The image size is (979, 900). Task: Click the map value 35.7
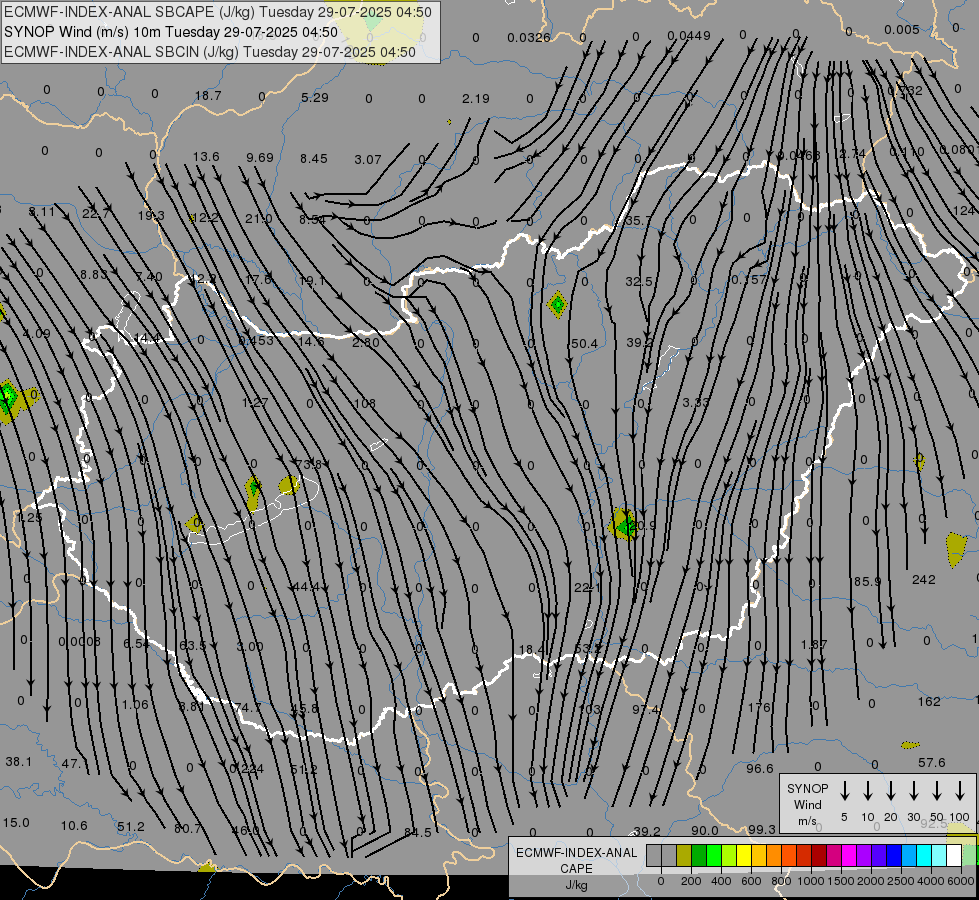tap(637, 220)
